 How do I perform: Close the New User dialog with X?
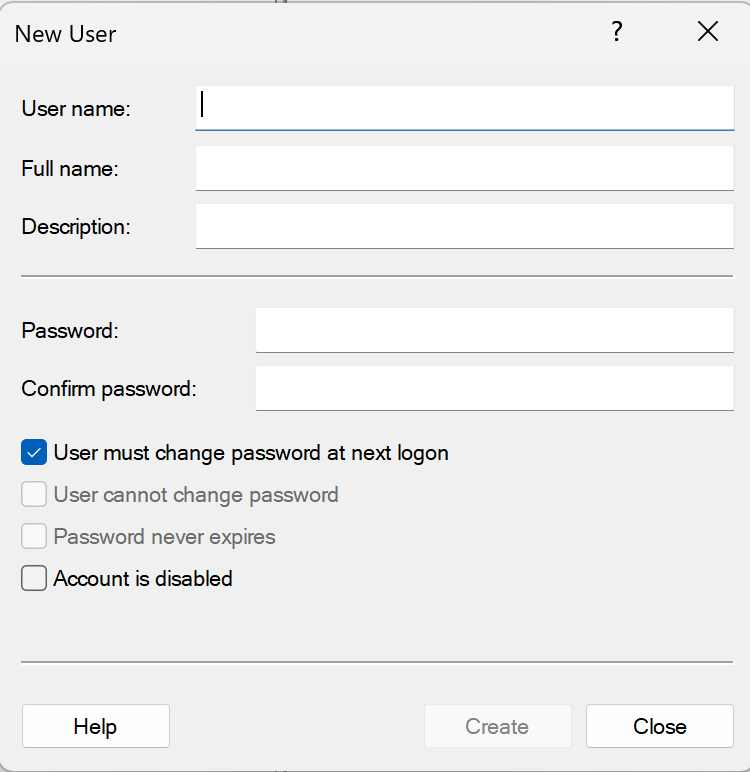[x=708, y=32]
